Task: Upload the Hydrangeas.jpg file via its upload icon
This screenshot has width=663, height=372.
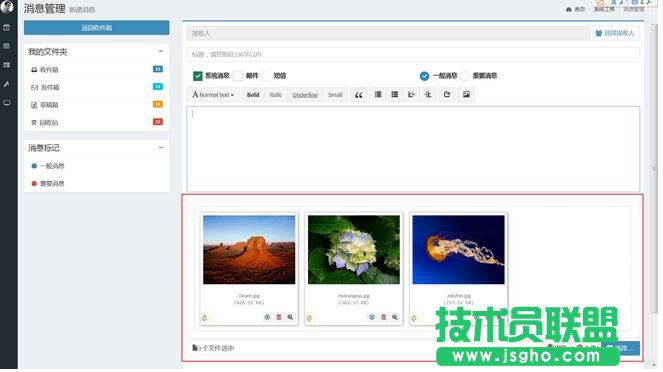Action: click(372, 317)
